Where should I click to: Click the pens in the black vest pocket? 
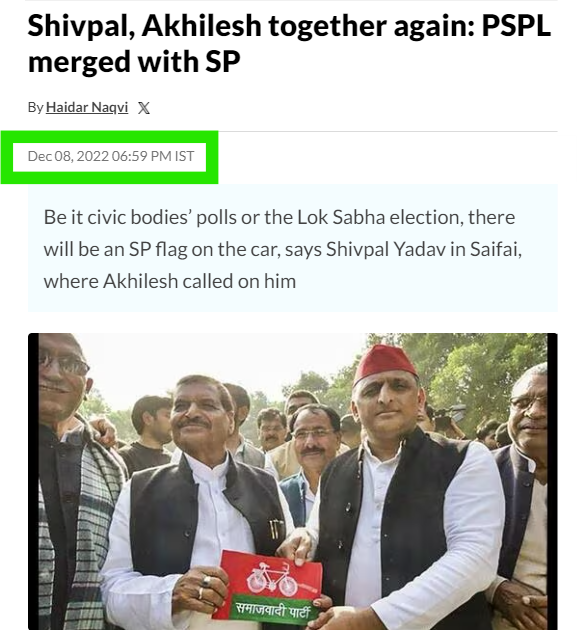click(275, 528)
